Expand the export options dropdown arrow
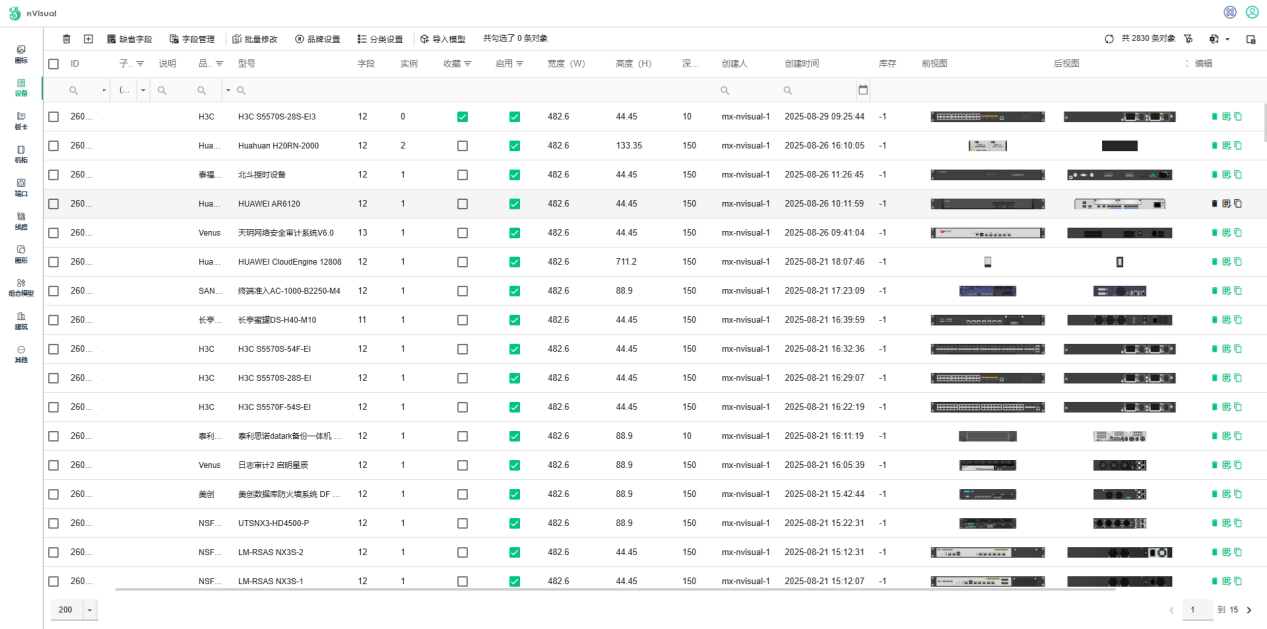Image resolution: width=1267 pixels, height=629 pixels. 1227,39
